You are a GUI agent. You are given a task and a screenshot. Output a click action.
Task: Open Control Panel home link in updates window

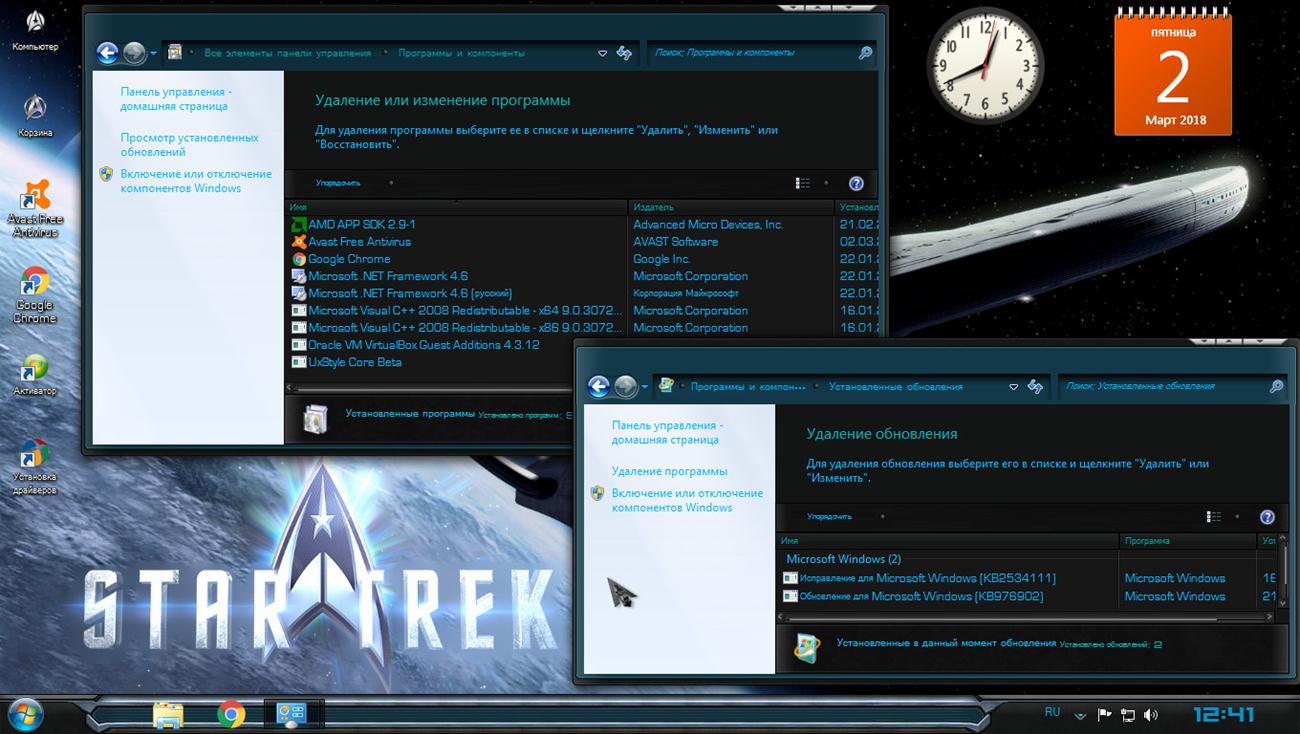(x=667, y=432)
